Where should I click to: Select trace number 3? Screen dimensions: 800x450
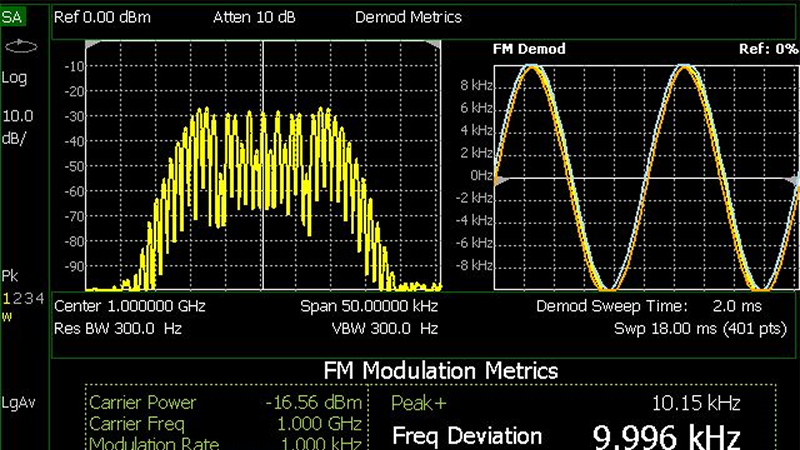[x=29, y=298]
